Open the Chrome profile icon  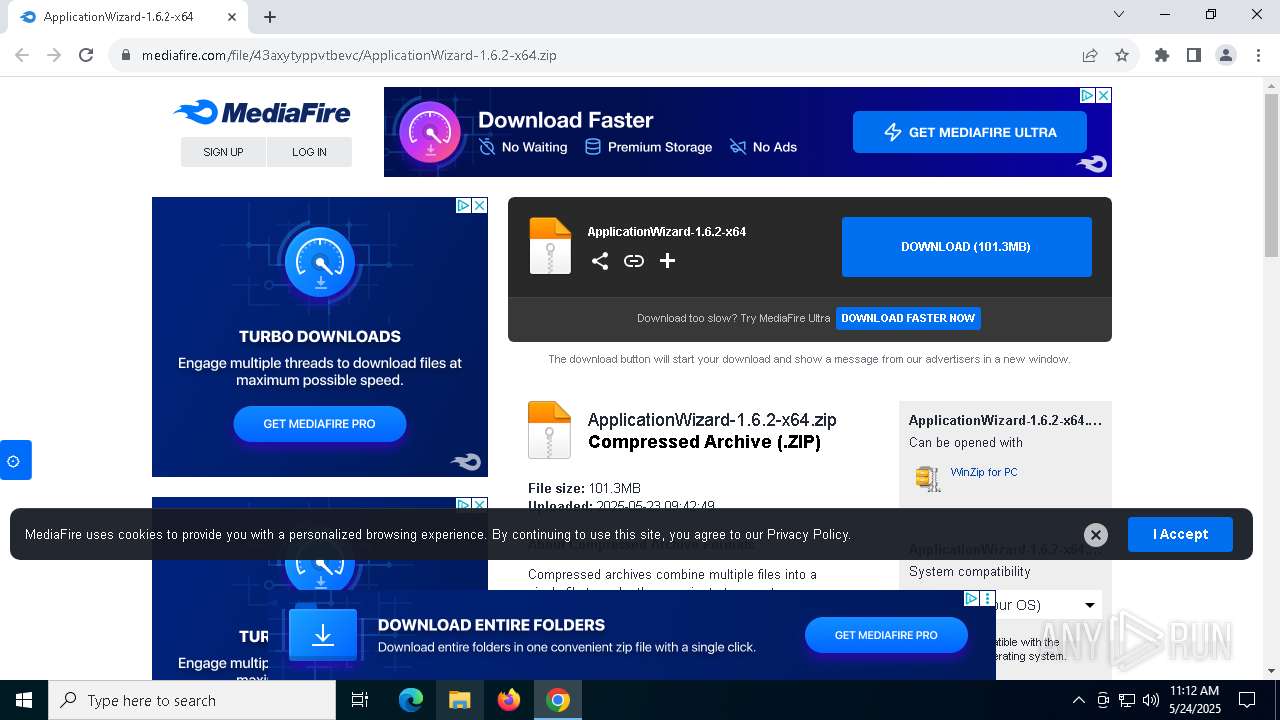pos(1226,55)
